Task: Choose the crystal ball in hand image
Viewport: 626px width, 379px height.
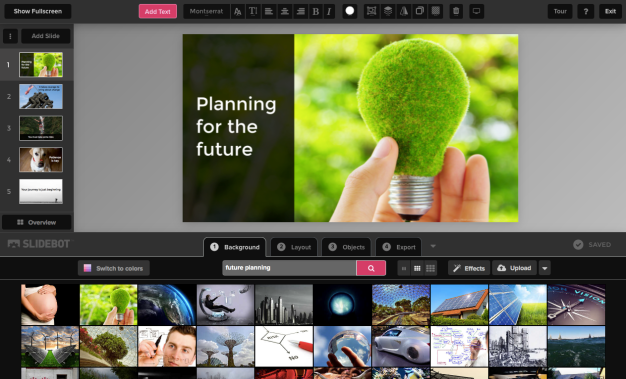Action: click(x=343, y=346)
